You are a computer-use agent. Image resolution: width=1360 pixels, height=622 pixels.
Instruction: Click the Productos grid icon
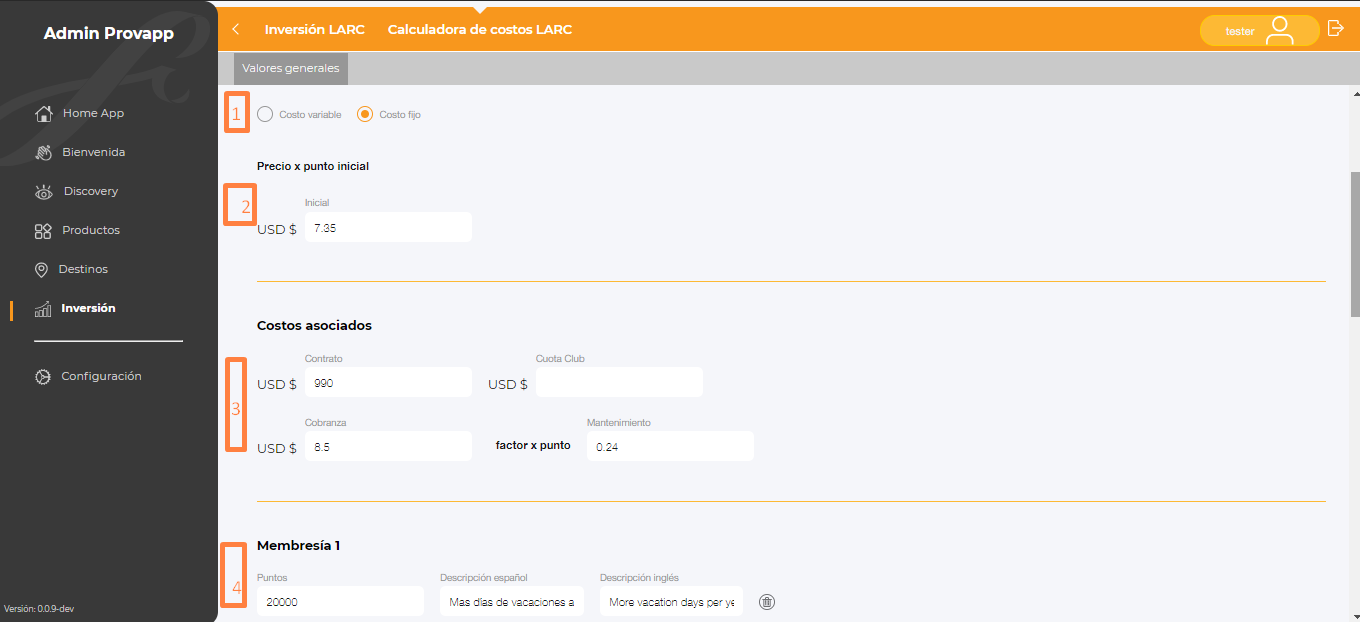43,231
